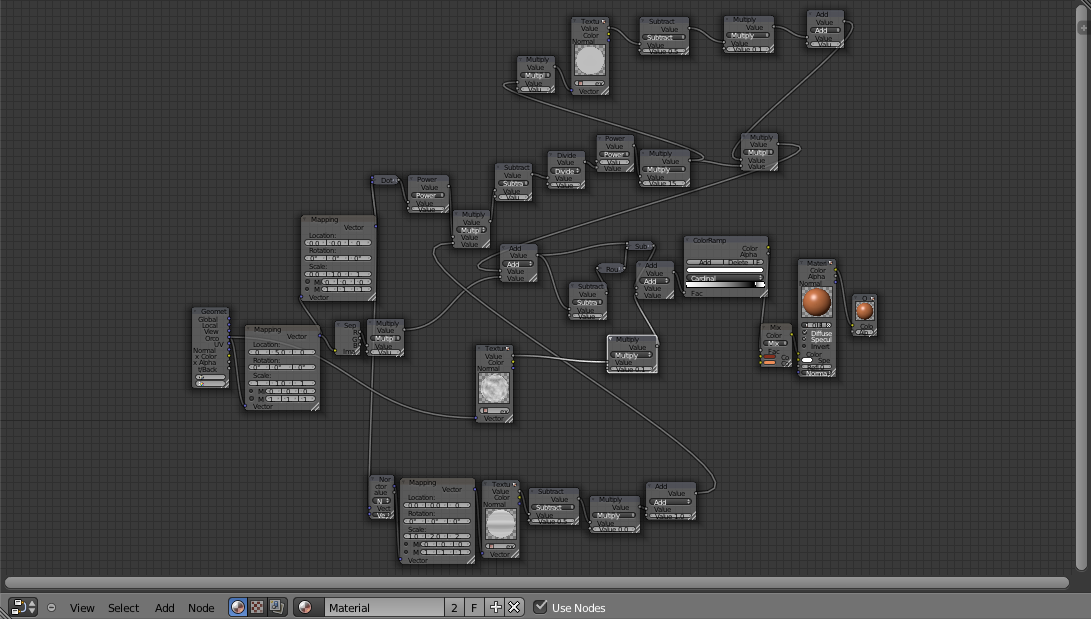This screenshot has width=1091, height=619.
Task: Open Add operation dropdown in top-right node
Action: coord(824,31)
